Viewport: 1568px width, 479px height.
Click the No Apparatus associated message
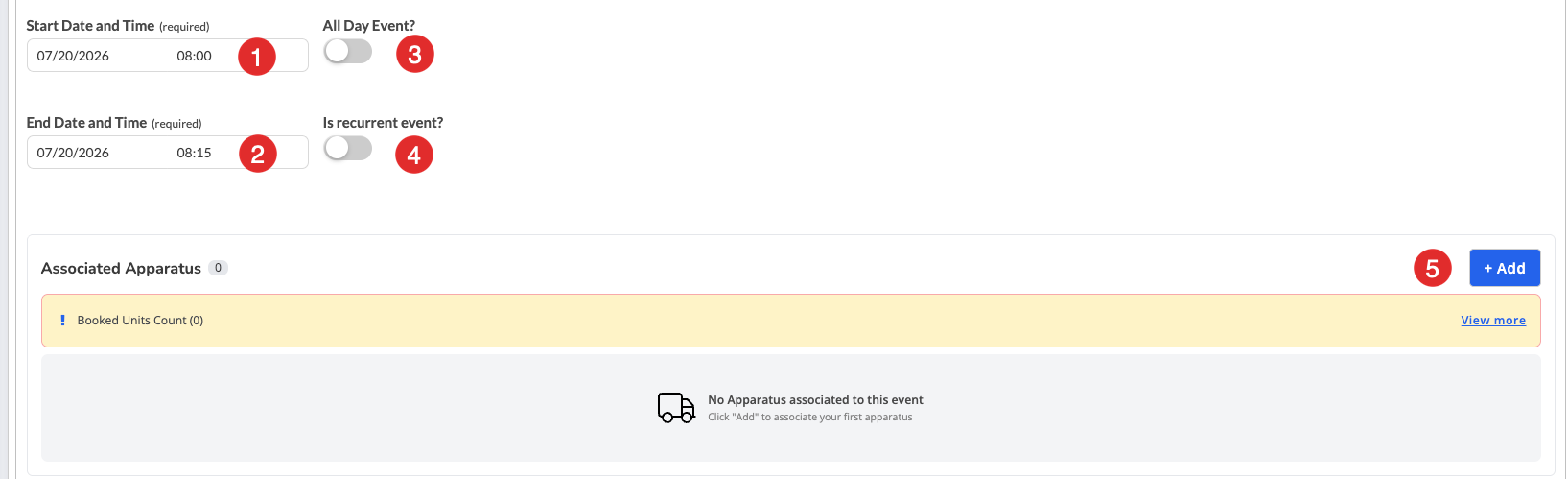(x=815, y=400)
